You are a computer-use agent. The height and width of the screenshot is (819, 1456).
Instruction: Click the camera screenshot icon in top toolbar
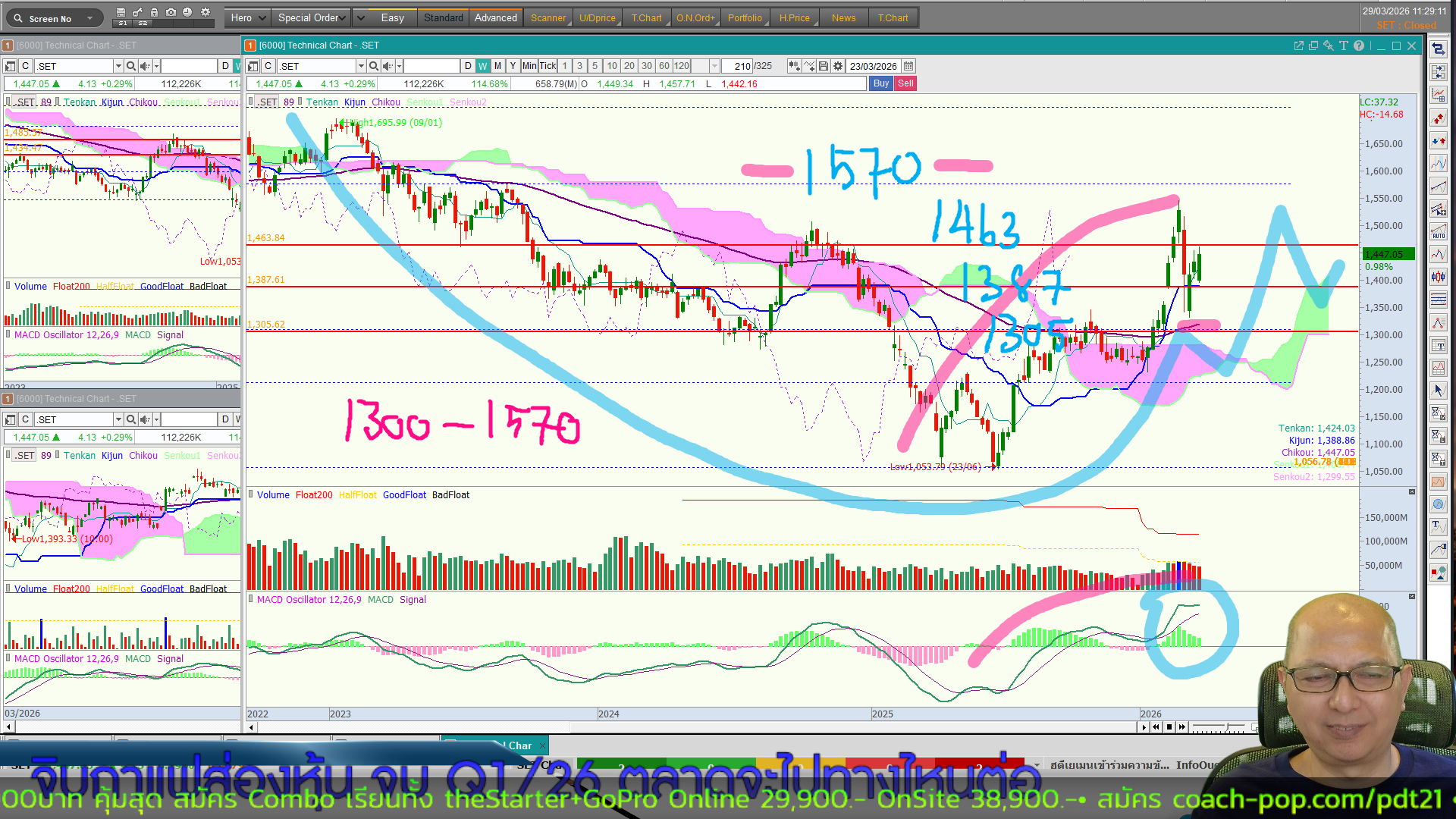171,12
